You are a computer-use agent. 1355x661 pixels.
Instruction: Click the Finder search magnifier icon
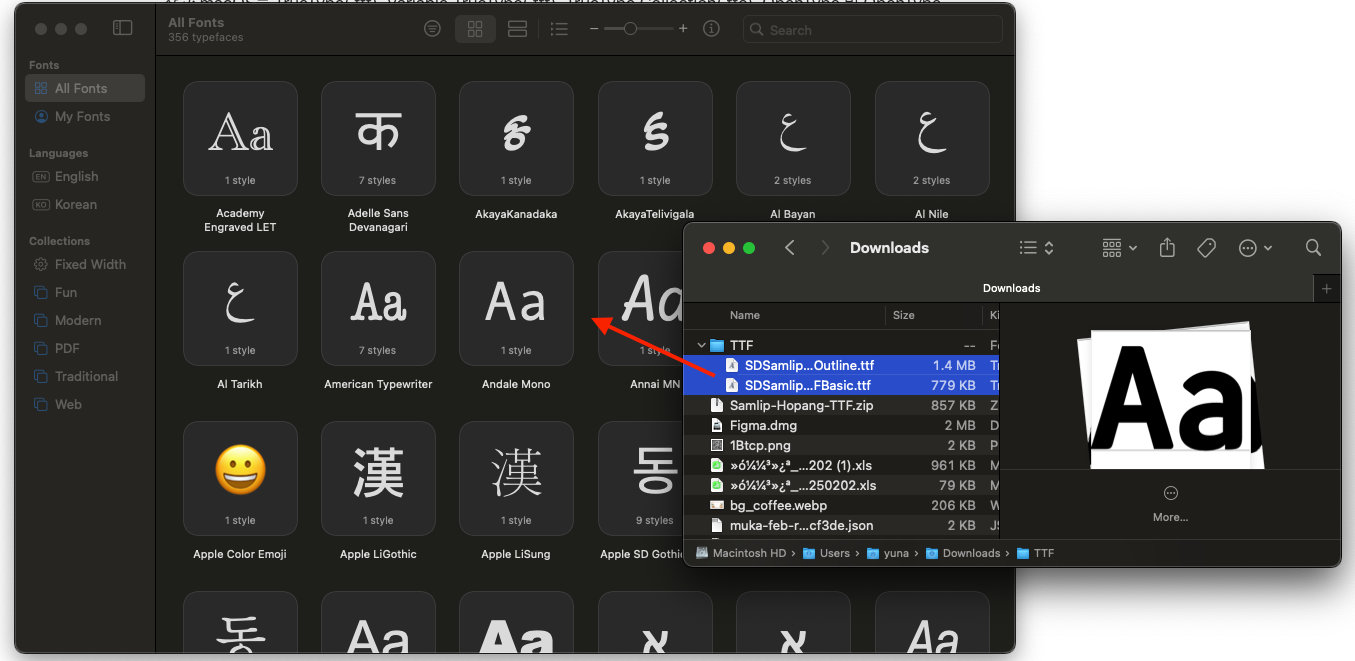tap(1314, 248)
